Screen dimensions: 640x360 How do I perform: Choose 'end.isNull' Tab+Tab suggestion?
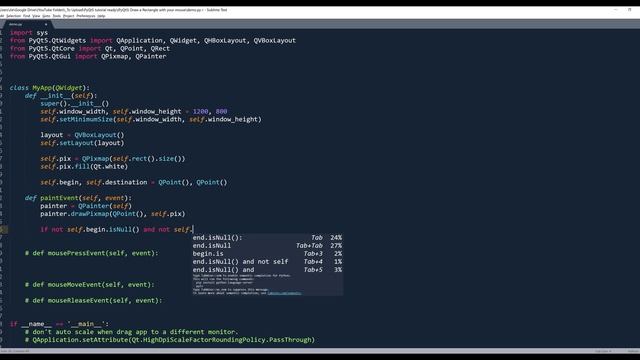pos(267,246)
